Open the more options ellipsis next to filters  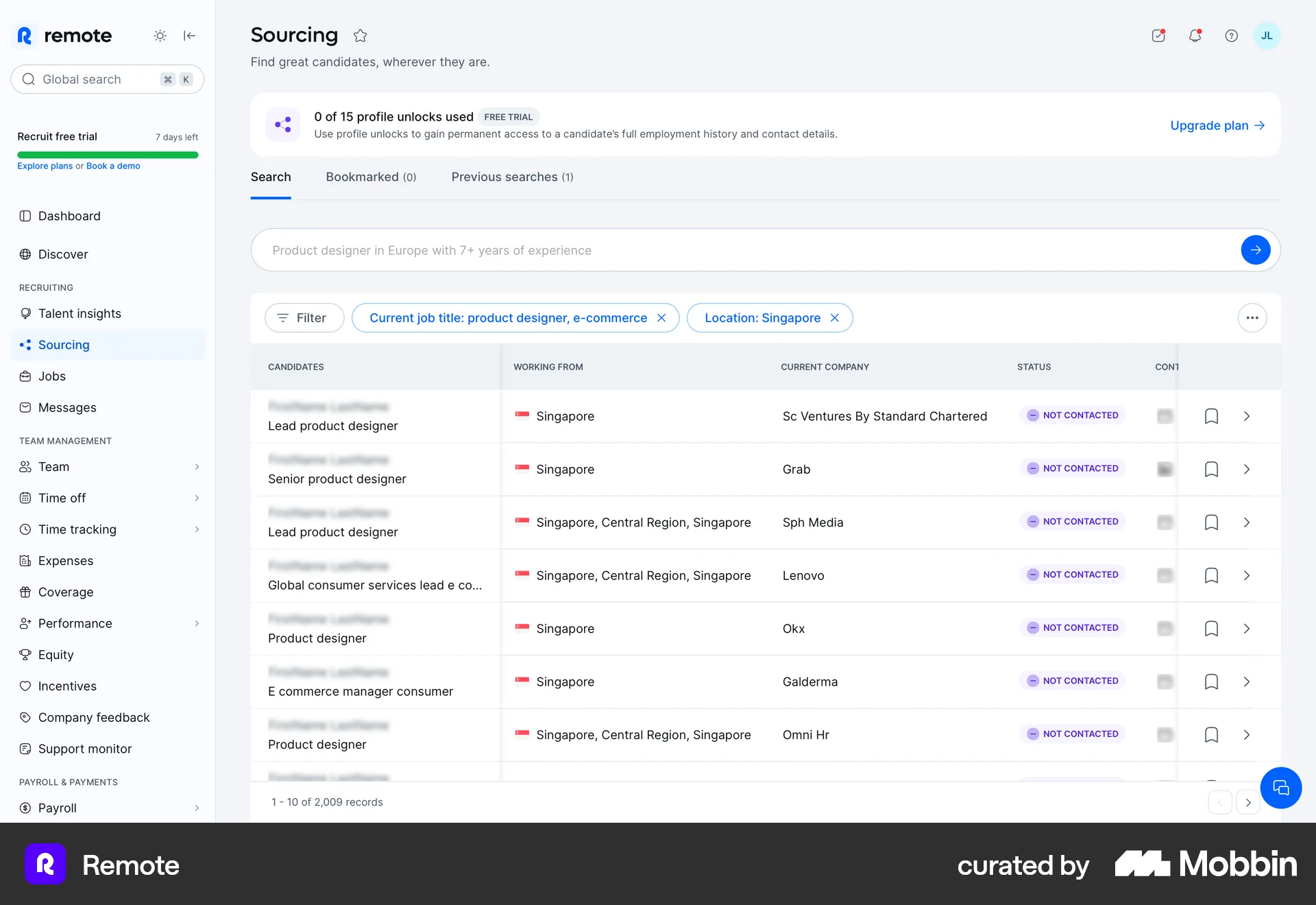pyautogui.click(x=1252, y=317)
